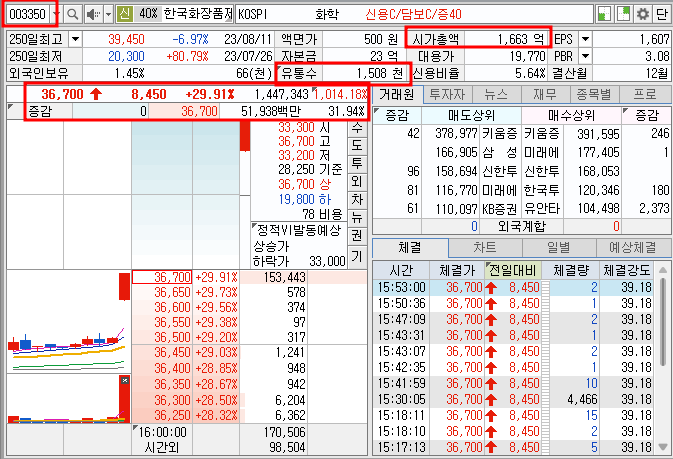Switch to the 거래원 tab

397,94
